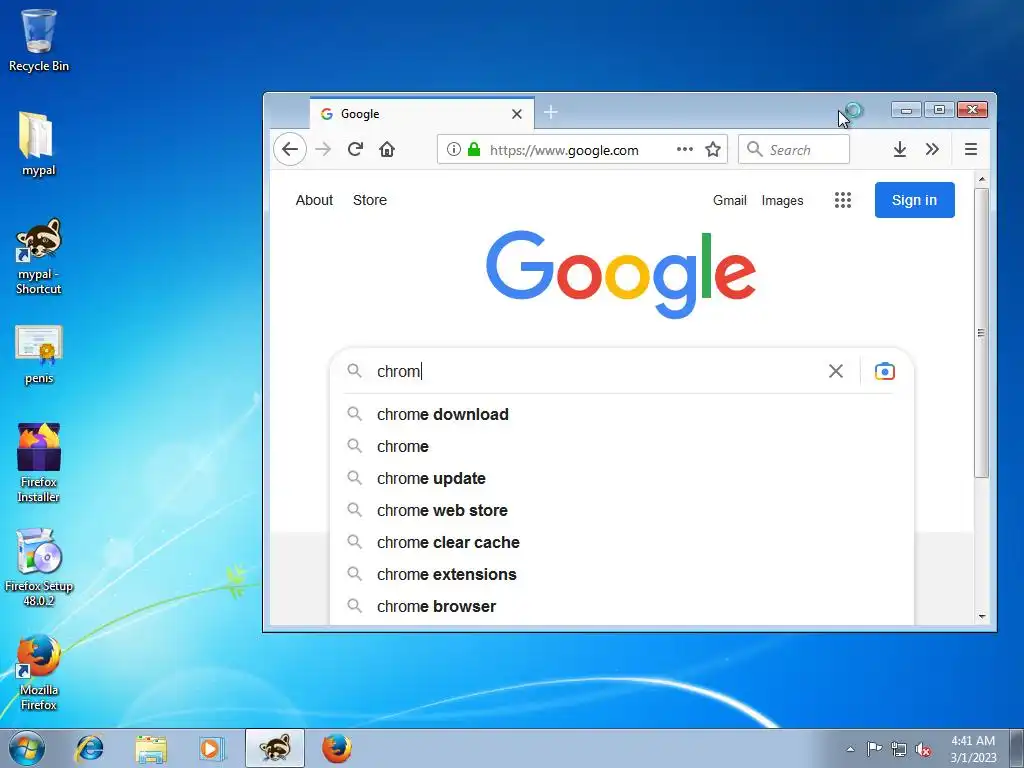Select the Firefox Installer desktop icon
The width and height of the screenshot is (1024, 768).
[39, 462]
